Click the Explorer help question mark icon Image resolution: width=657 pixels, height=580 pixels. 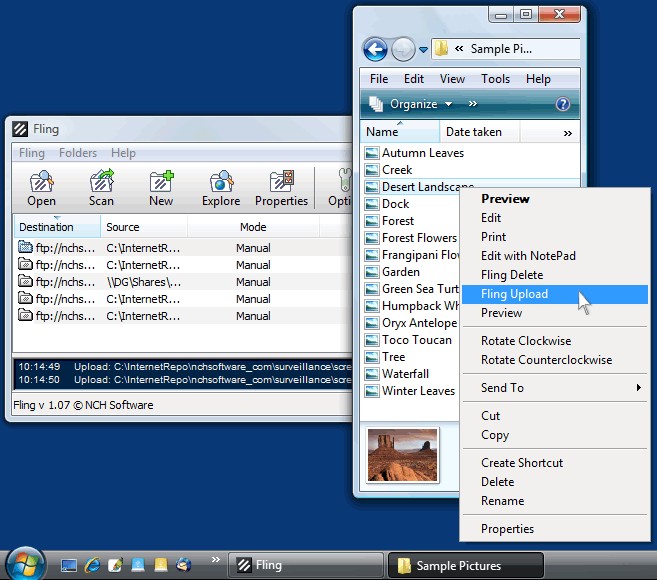pos(562,104)
